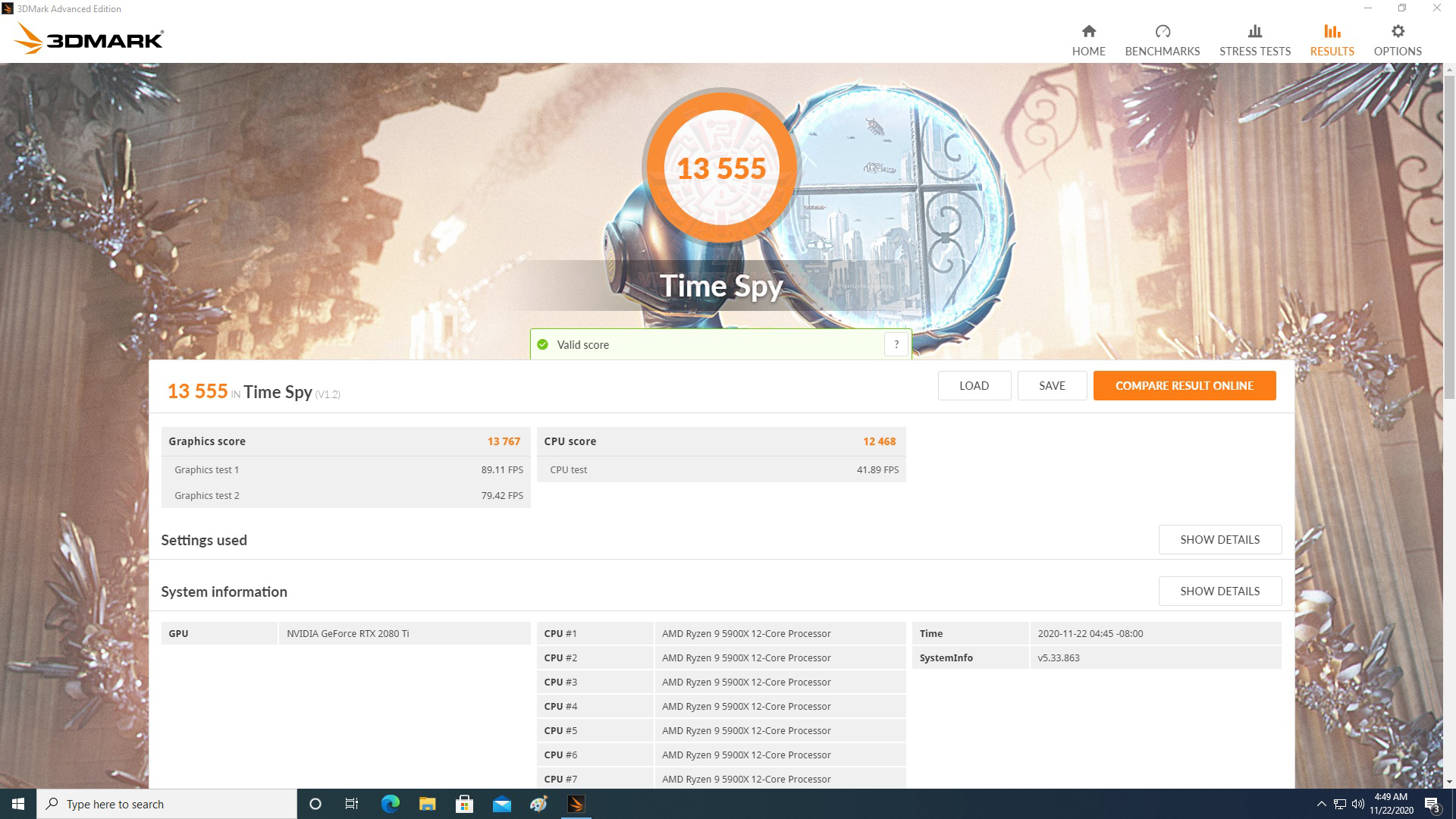Open Paint app icon on taskbar
The height and width of the screenshot is (819, 1456).
[x=538, y=804]
